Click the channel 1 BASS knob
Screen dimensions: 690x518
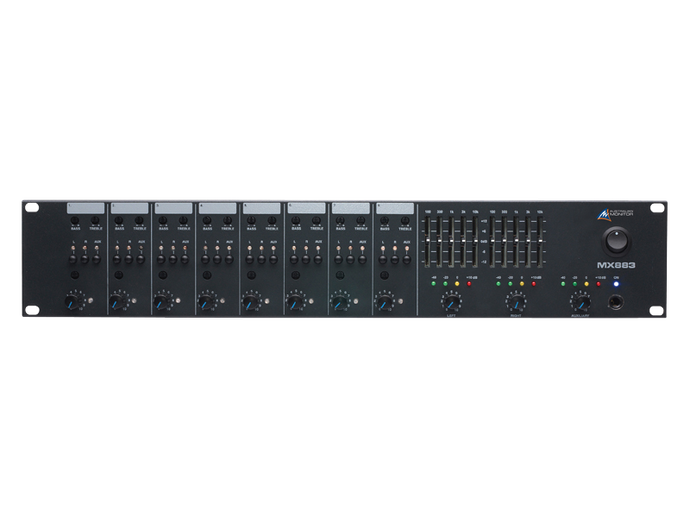point(75,220)
